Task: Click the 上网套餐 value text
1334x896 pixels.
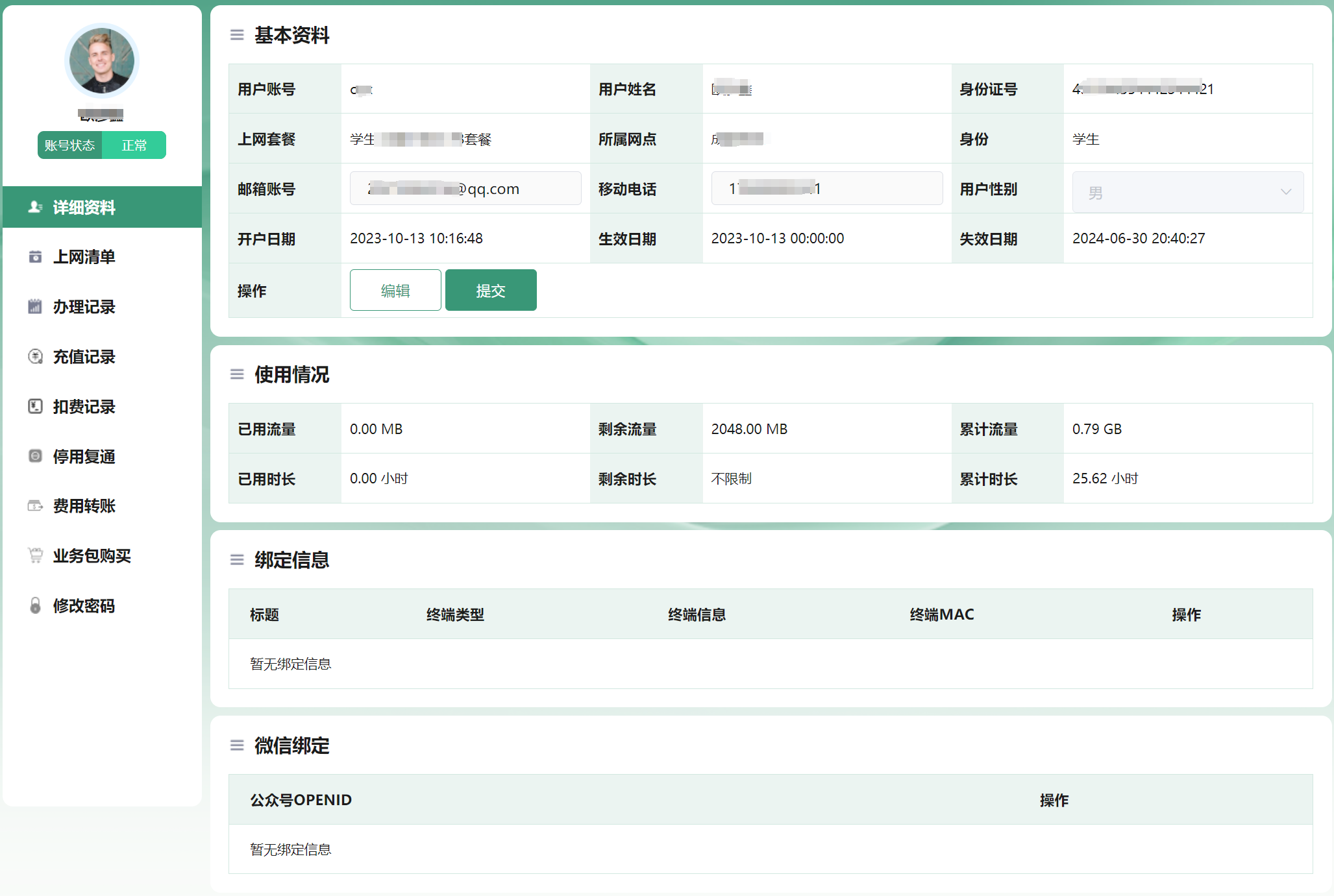Action: (x=421, y=139)
